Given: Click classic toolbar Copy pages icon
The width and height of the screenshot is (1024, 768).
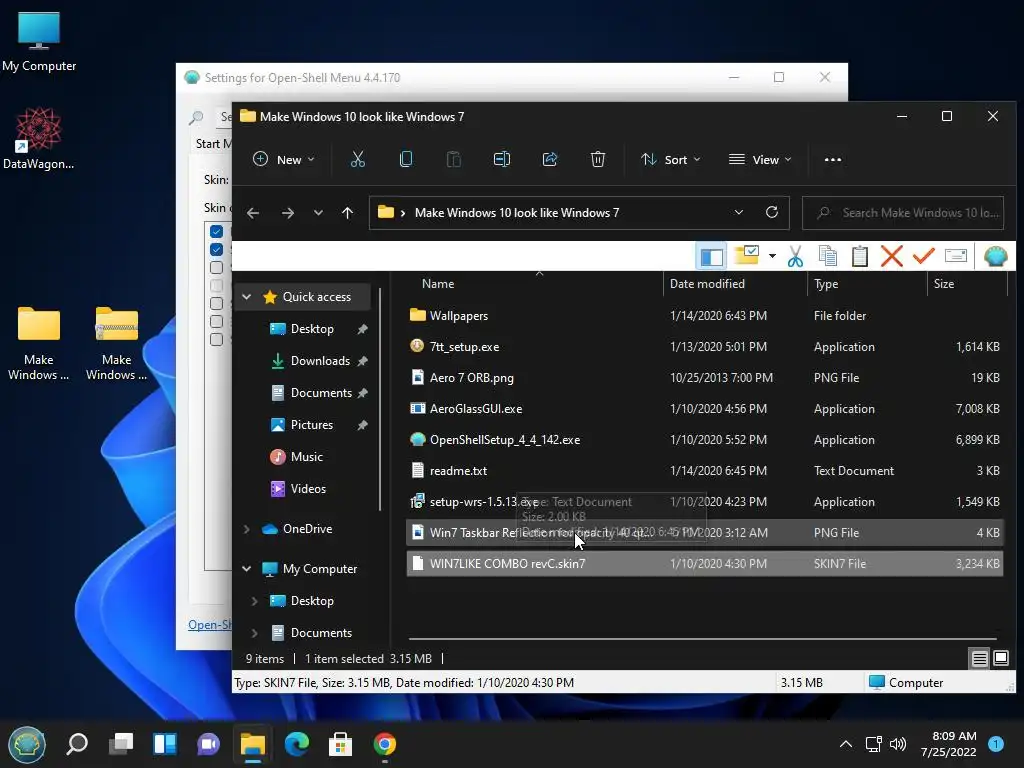Looking at the screenshot, I should pos(827,257).
